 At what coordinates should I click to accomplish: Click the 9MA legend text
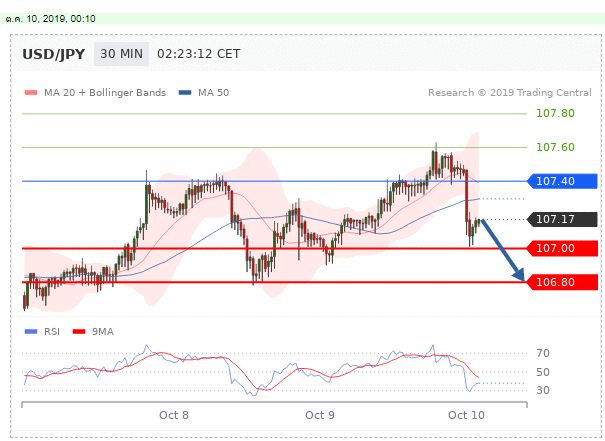pos(103,332)
